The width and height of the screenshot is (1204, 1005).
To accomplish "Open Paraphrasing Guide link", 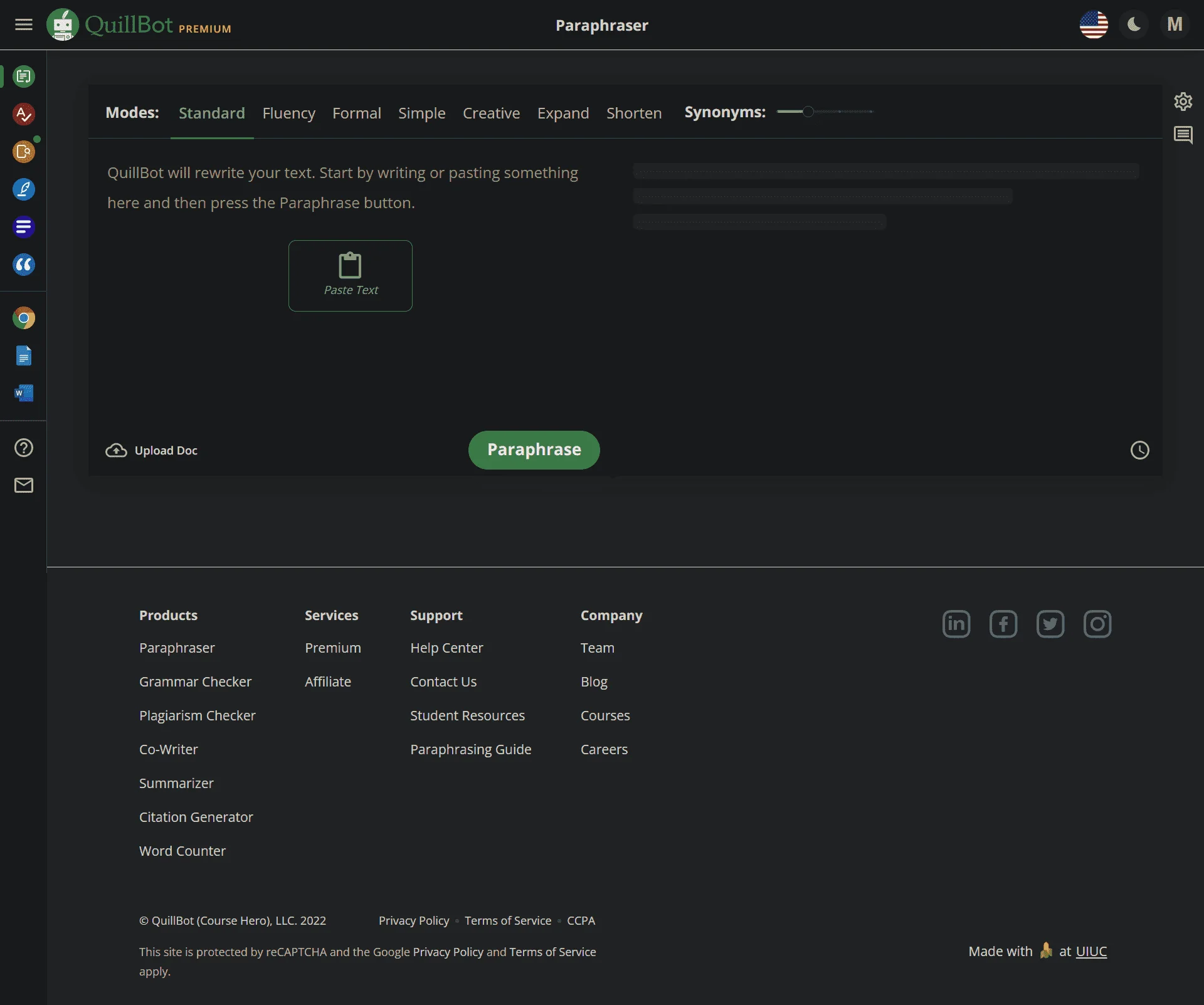I will (470, 749).
